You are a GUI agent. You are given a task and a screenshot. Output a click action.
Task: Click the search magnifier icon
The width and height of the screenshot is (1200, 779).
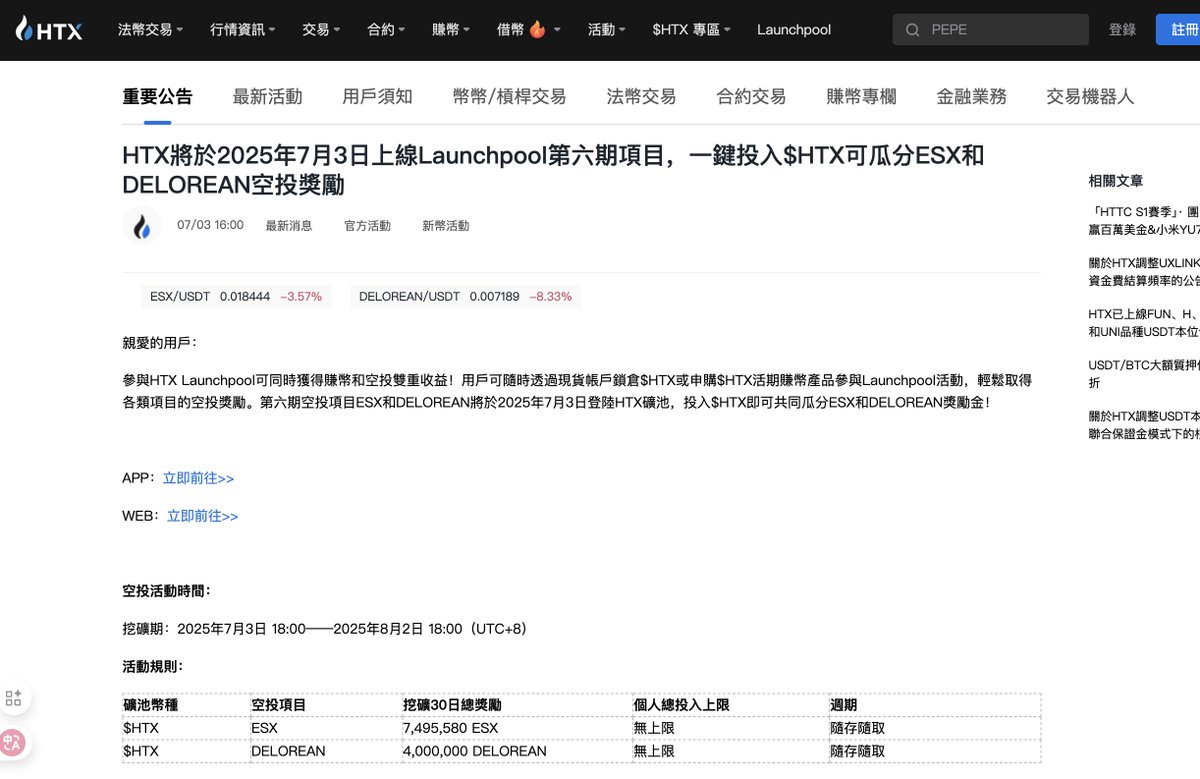tap(912, 30)
